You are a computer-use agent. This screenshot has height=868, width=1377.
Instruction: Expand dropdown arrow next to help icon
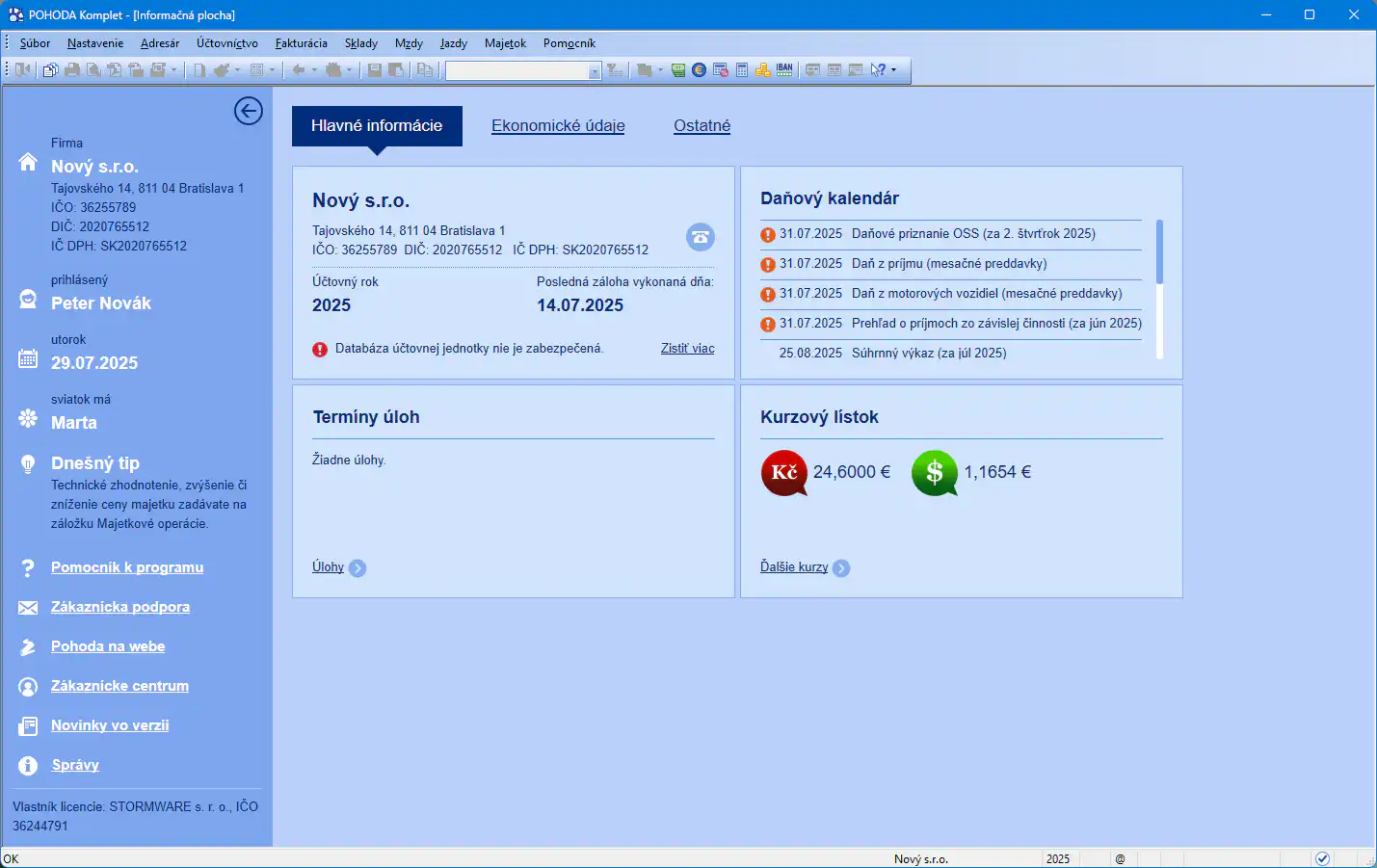click(x=894, y=69)
